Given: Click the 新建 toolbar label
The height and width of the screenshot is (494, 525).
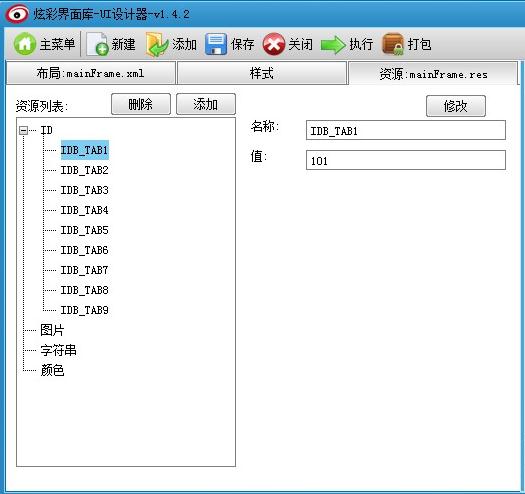Looking at the screenshot, I should [124, 44].
